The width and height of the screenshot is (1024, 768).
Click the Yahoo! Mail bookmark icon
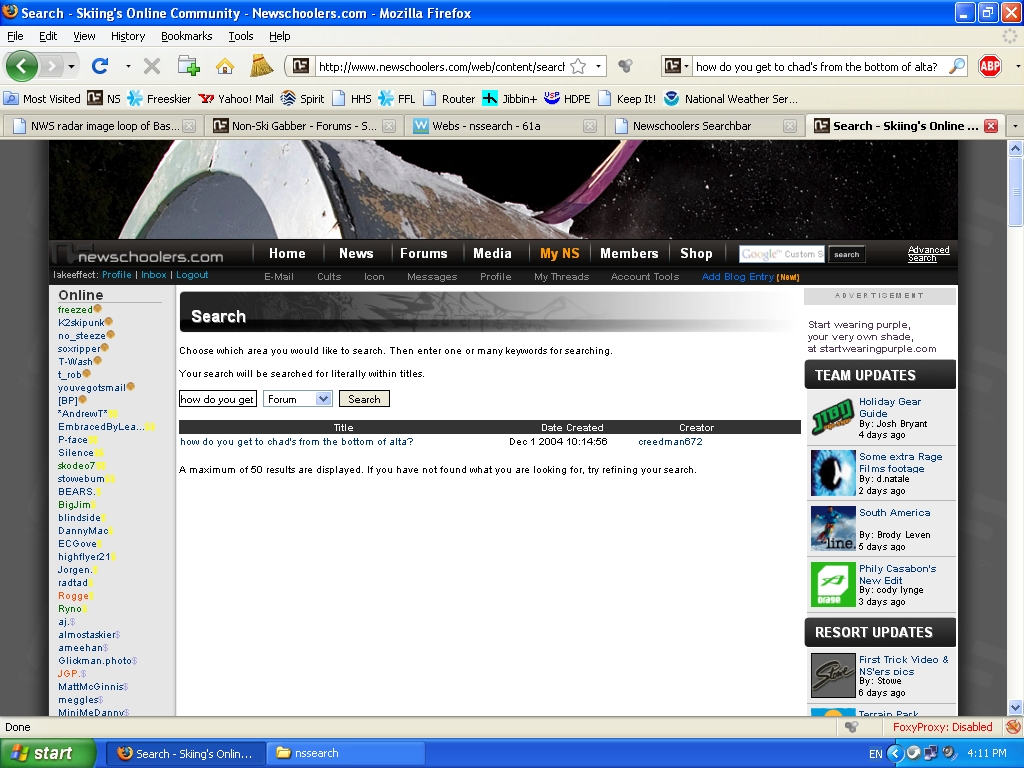207,98
